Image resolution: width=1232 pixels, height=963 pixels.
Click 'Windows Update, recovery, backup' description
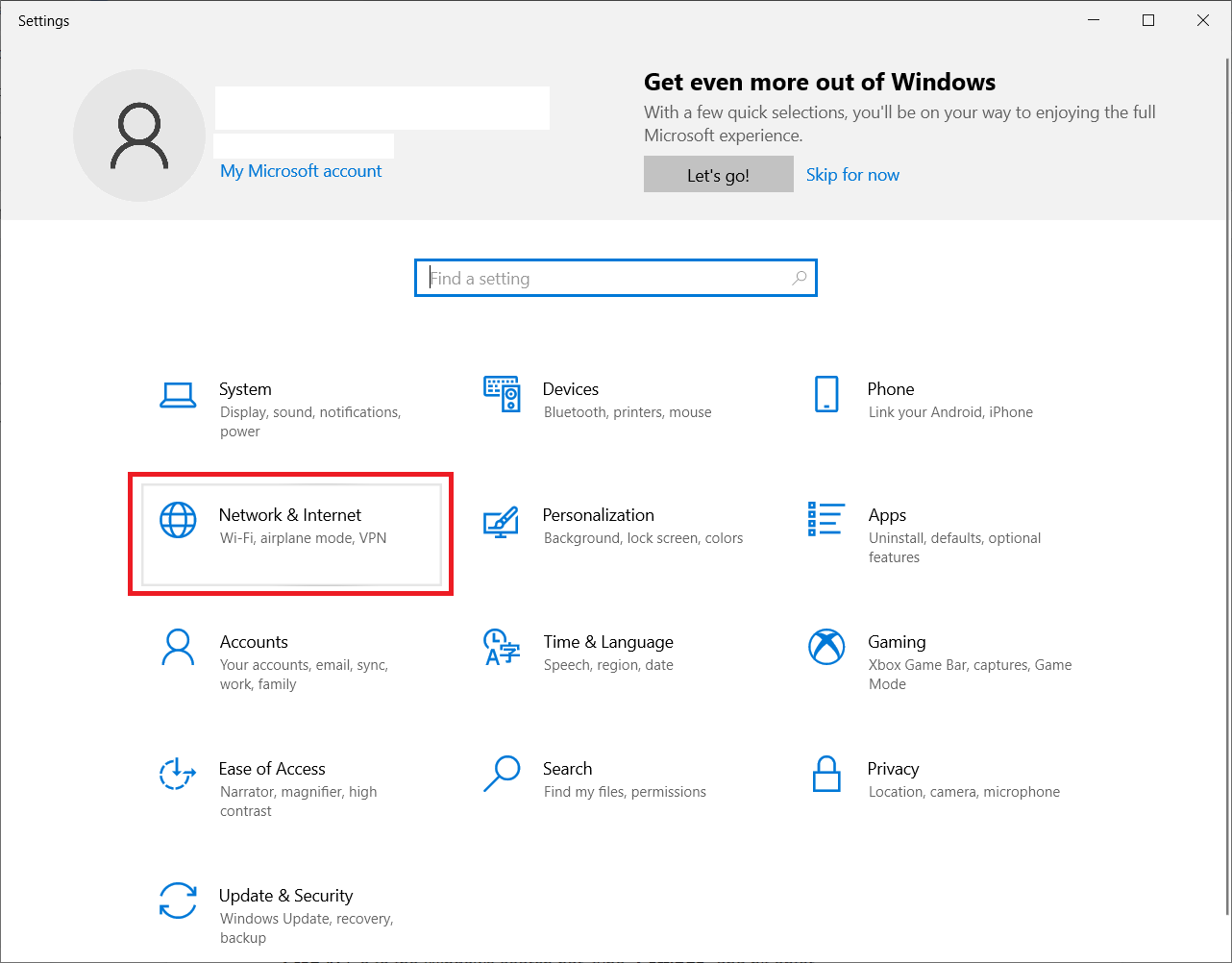[307, 928]
